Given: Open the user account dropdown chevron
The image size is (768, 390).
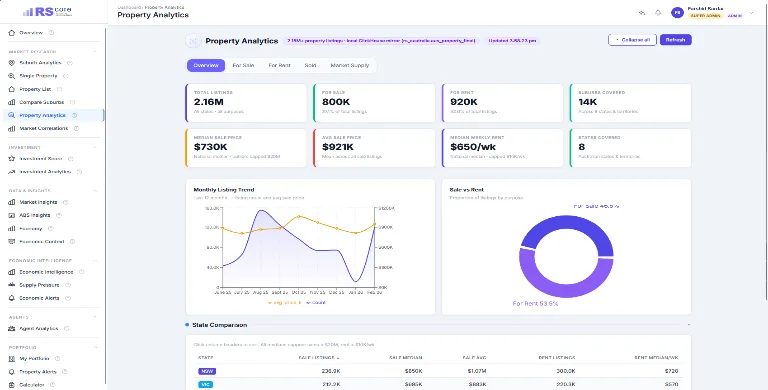Looking at the screenshot, I should pyautogui.click(x=751, y=13).
